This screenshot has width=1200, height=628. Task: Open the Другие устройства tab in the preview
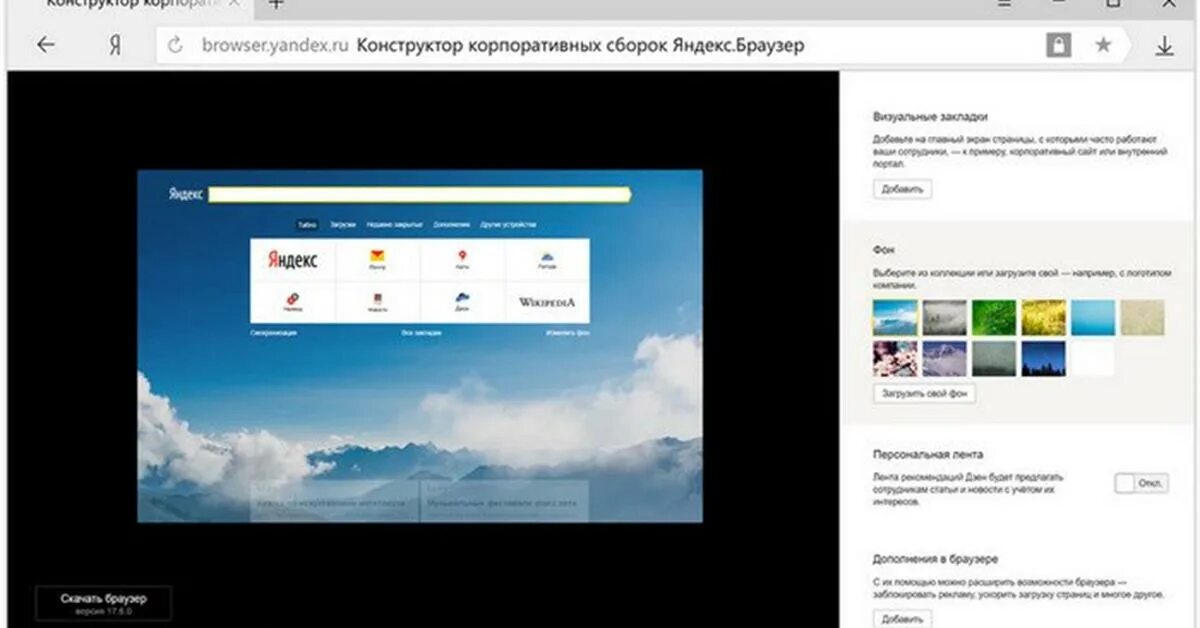pos(508,225)
